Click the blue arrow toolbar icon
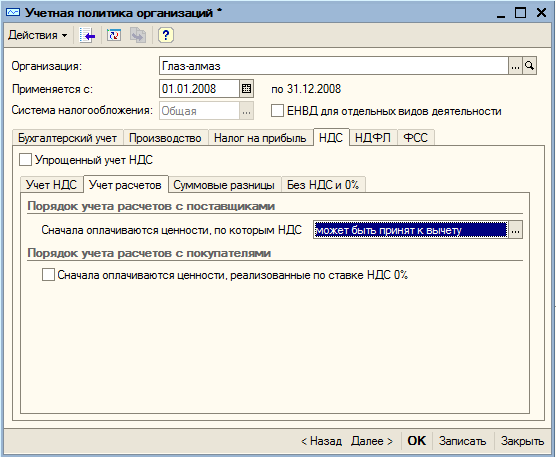This screenshot has height=457, width=556. coord(87,35)
